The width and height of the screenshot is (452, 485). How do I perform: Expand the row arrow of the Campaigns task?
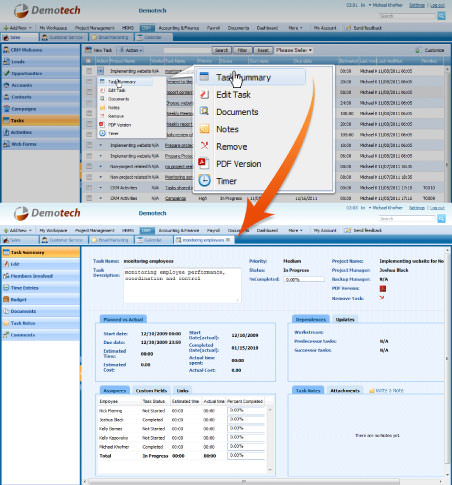101,198
